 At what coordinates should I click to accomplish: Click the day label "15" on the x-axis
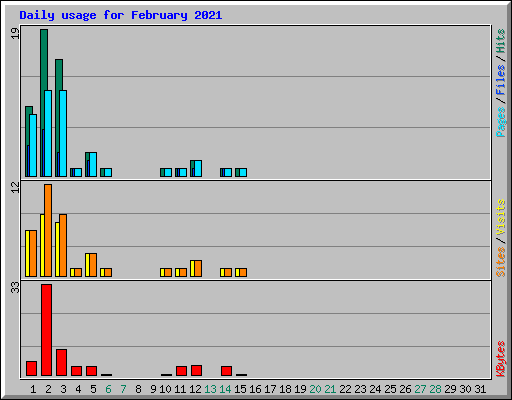[240, 389]
